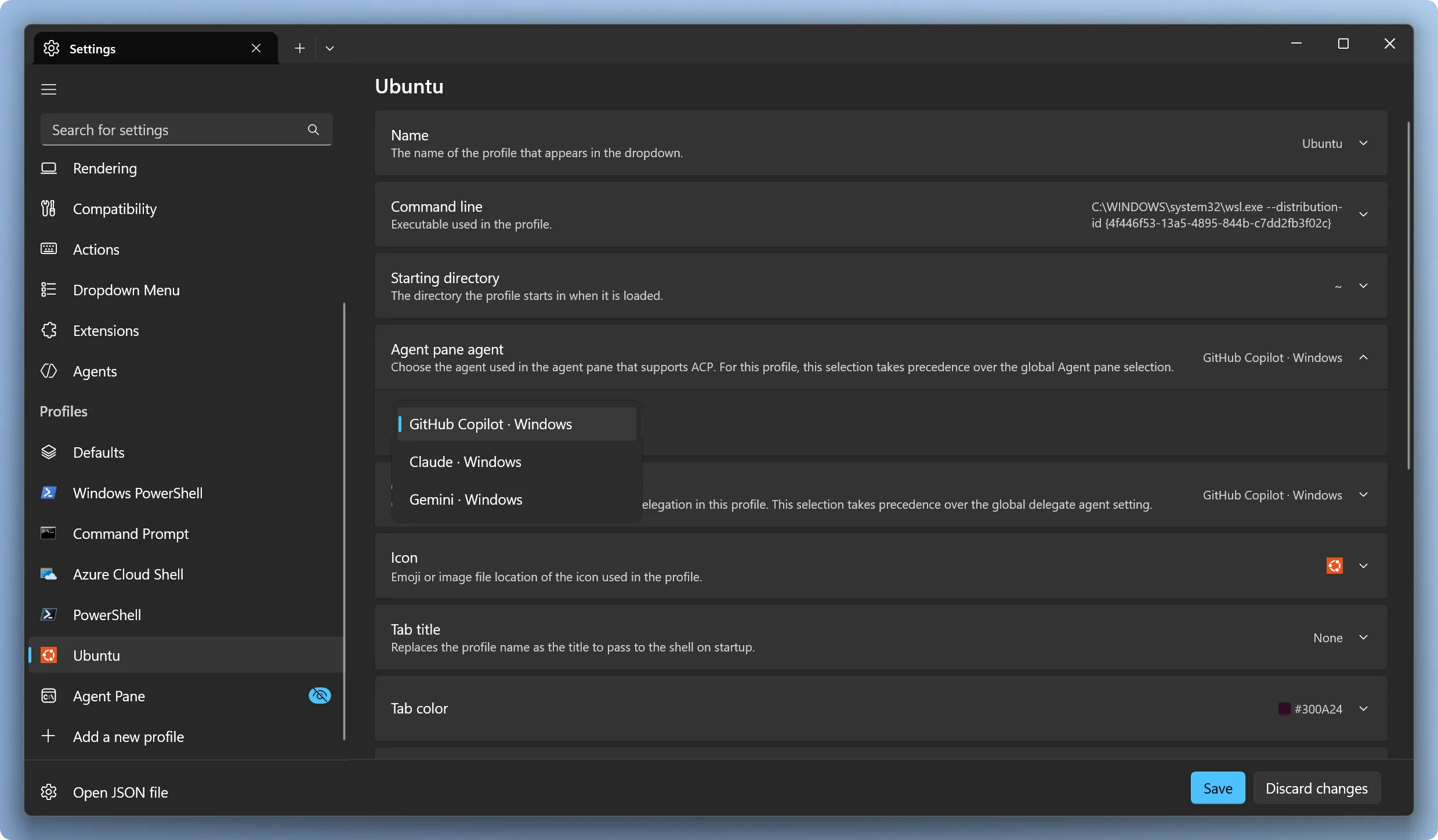Viewport: 1438px width, 840px height.
Task: Click the search magnifier icon
Action: click(313, 129)
